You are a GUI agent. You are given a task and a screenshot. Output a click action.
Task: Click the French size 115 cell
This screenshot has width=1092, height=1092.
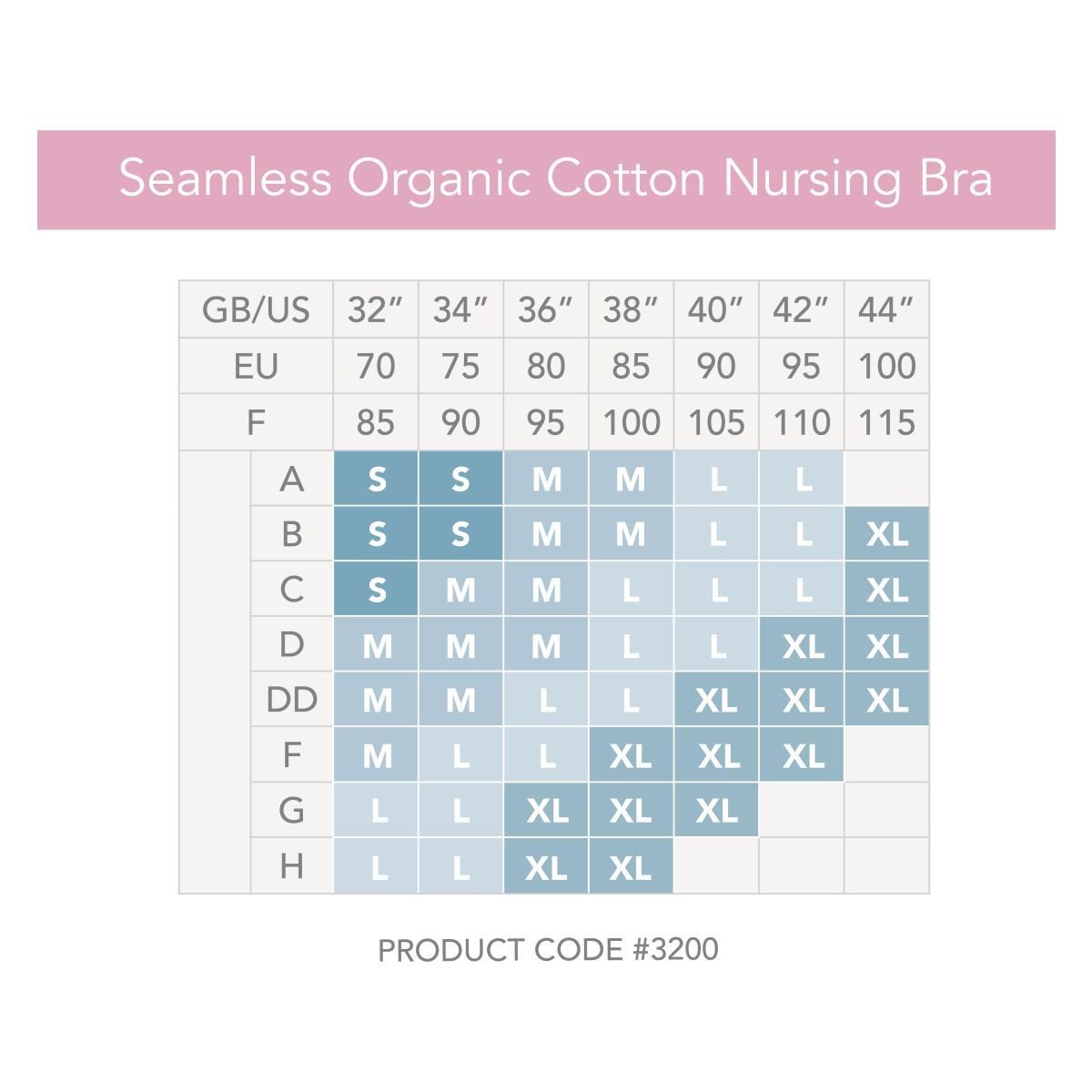tap(886, 423)
